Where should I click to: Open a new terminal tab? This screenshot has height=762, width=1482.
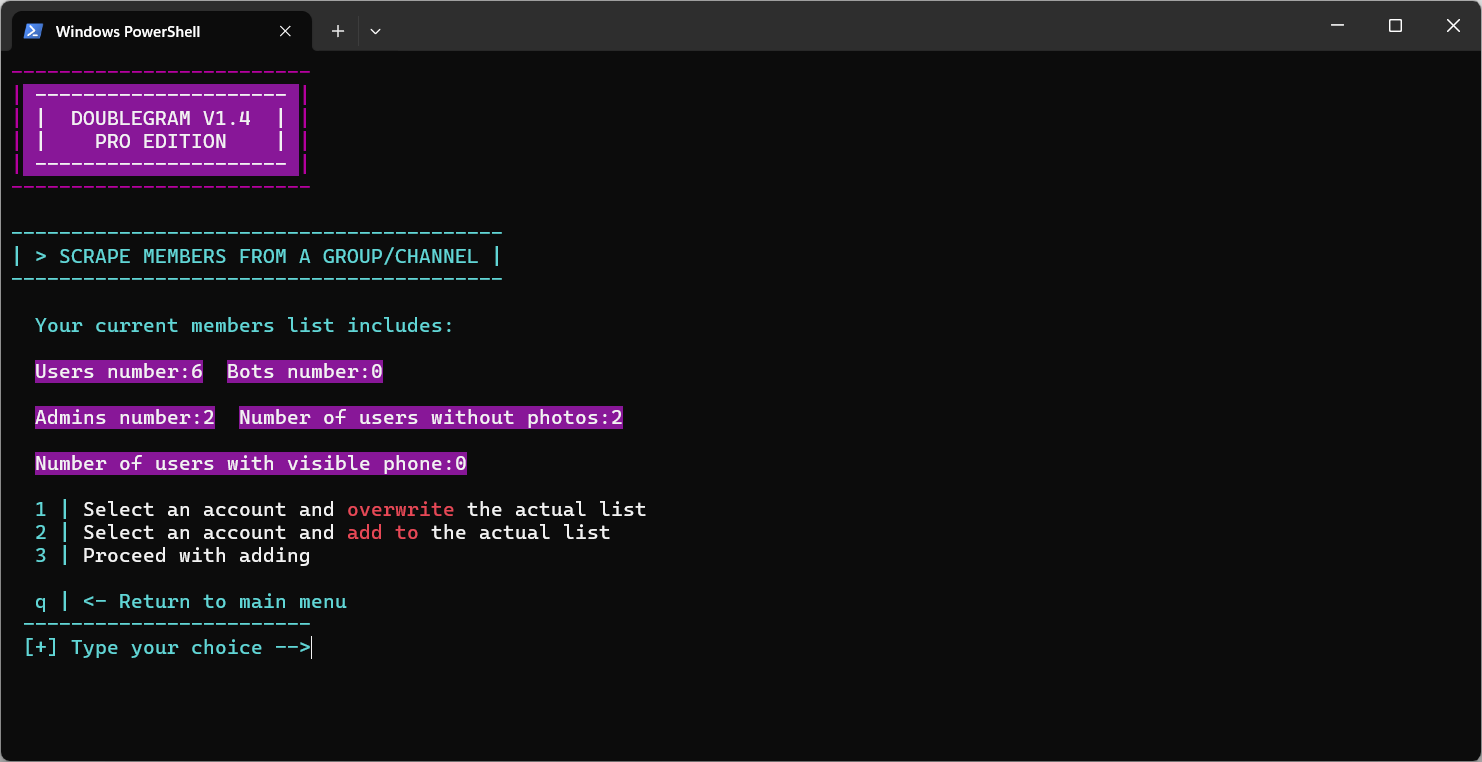tap(338, 31)
